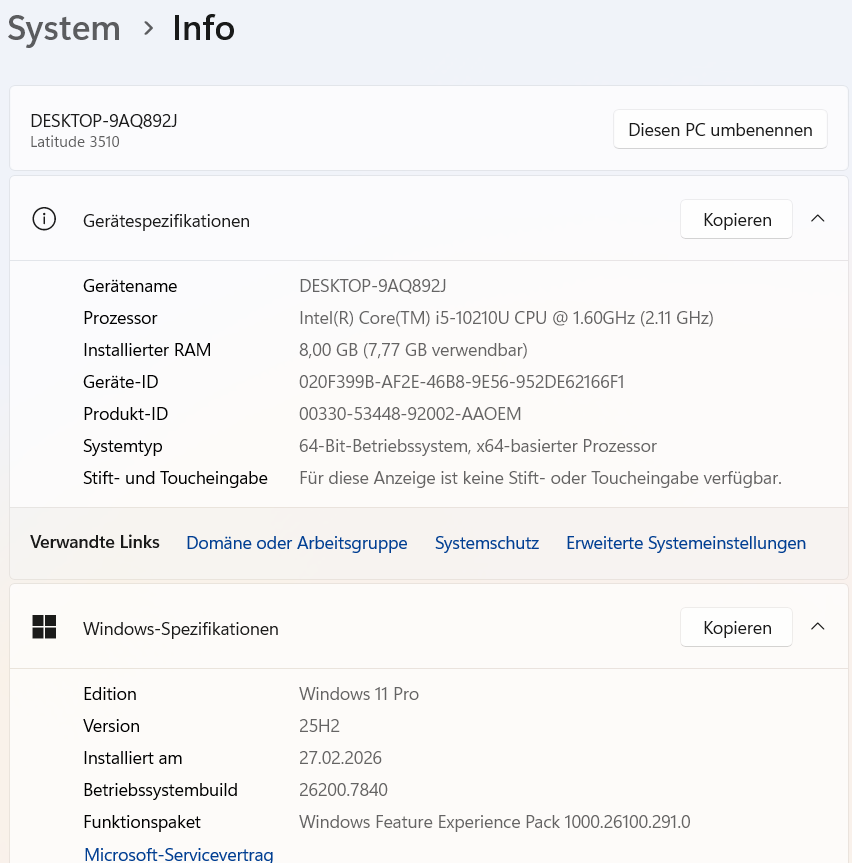Click the Installiert am label
Viewport: 852px width, 863px height.
[133, 758]
